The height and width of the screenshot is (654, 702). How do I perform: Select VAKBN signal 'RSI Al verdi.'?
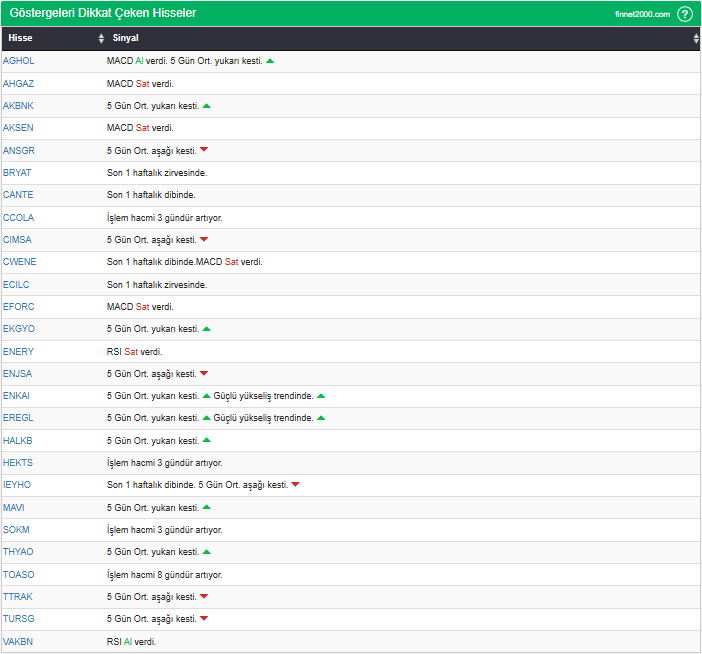click(131, 641)
